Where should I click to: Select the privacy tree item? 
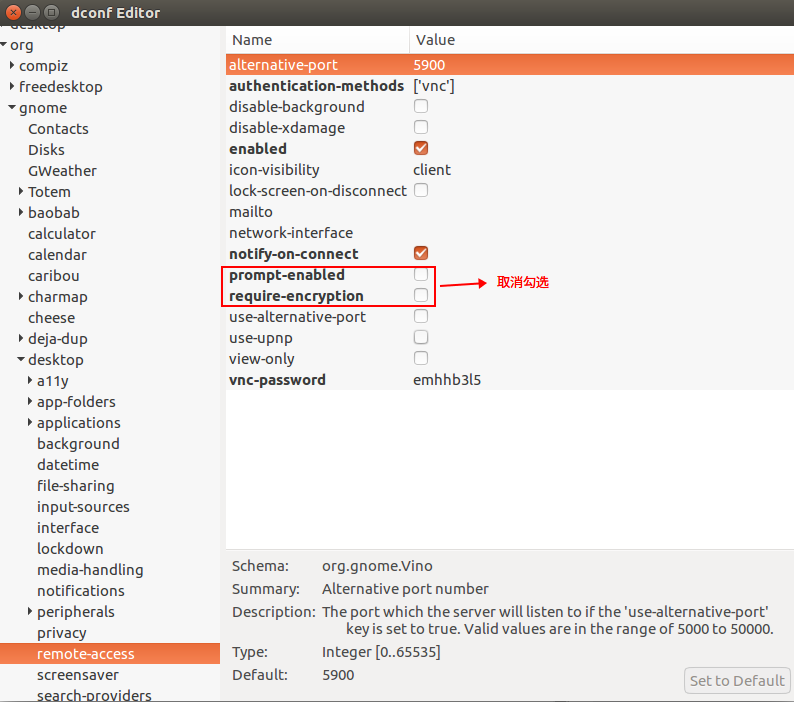point(61,633)
